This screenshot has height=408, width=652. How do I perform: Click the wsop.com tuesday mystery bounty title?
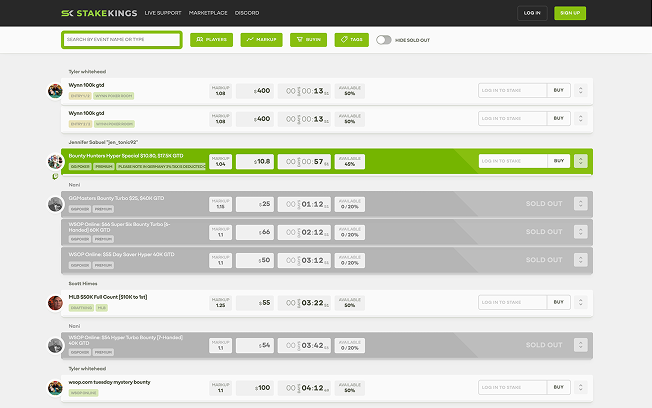click(109, 382)
